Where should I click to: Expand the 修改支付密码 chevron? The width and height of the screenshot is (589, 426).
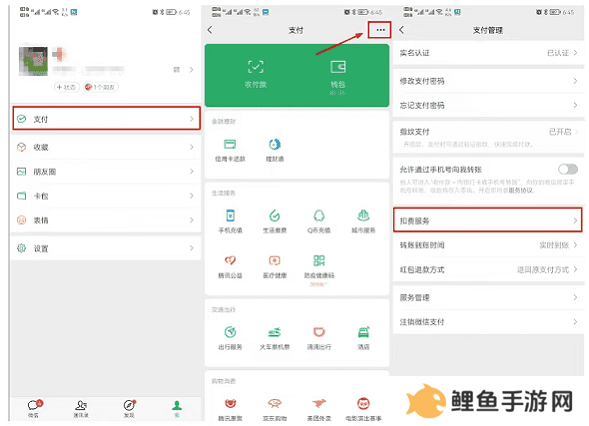point(575,81)
